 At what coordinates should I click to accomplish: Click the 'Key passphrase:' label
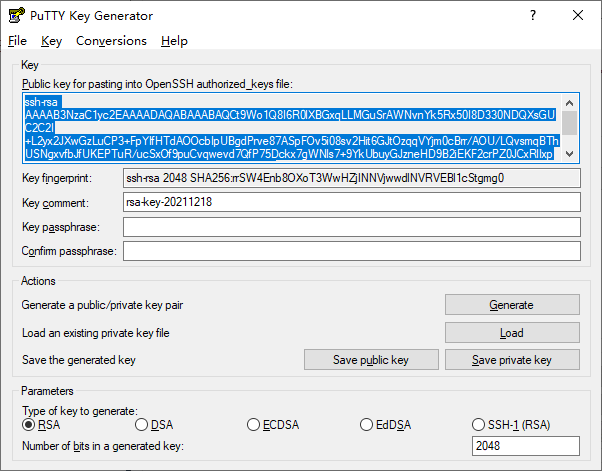pyautogui.click(x=61, y=227)
